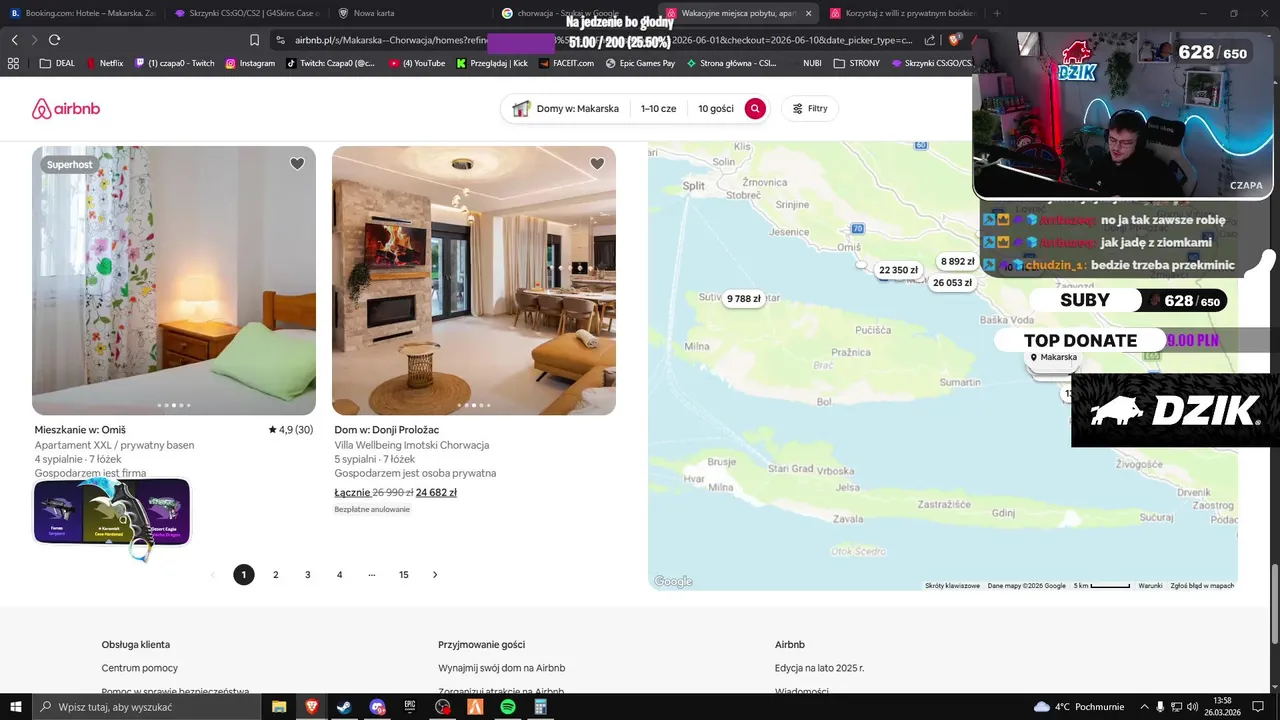Open a new browser tab with plus
The image size is (1280, 720).
[x=996, y=13]
